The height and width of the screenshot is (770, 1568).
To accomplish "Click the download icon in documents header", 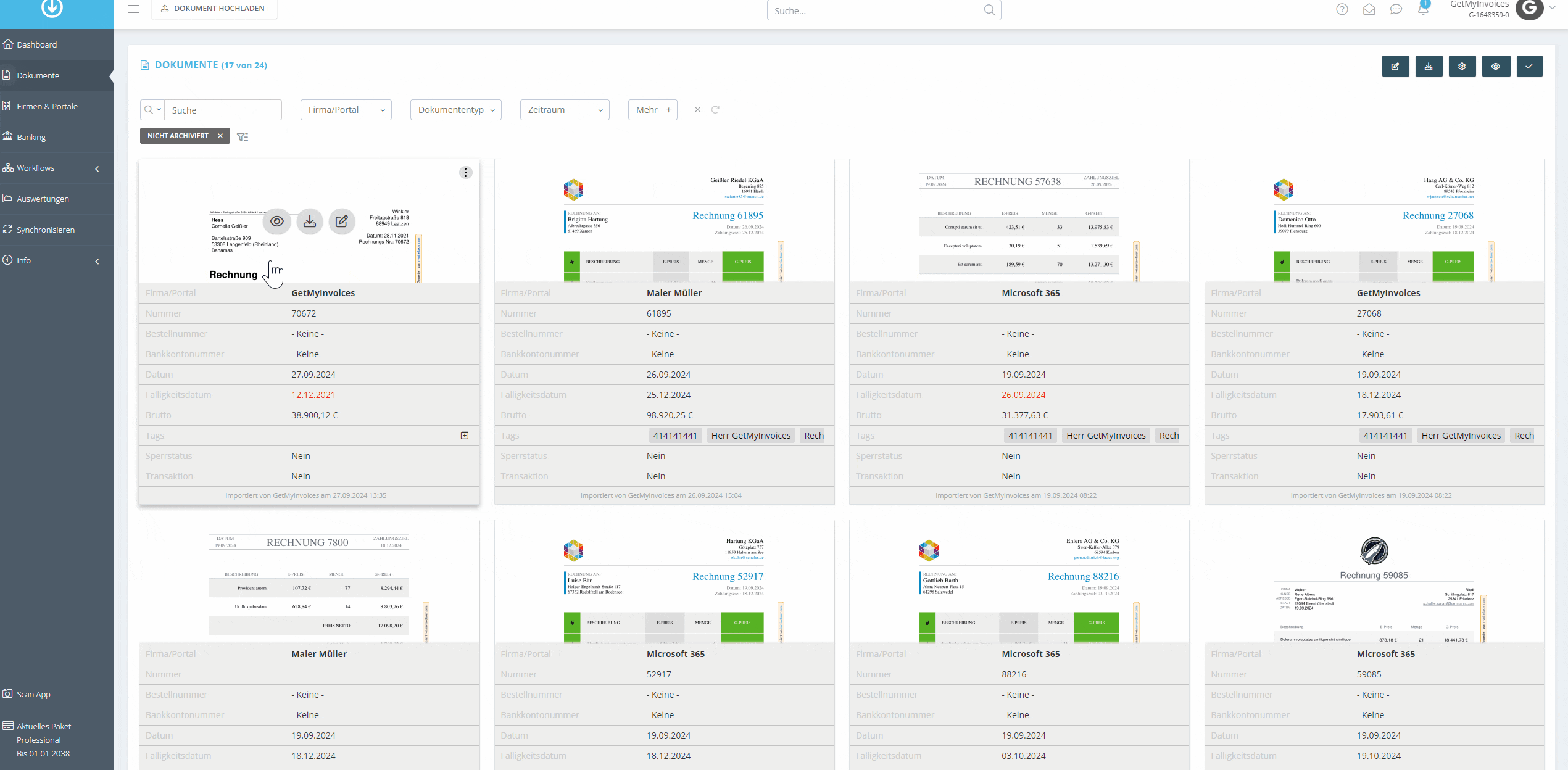I will pos(1429,66).
